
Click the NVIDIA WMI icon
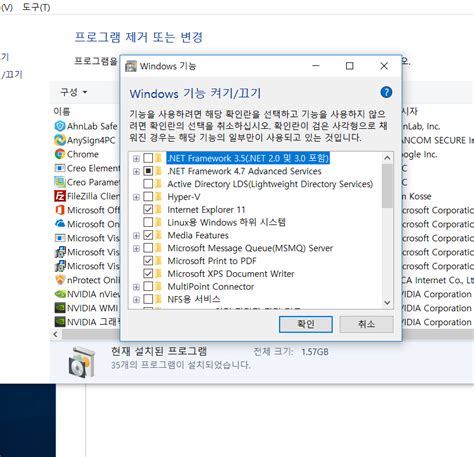(x=60, y=308)
